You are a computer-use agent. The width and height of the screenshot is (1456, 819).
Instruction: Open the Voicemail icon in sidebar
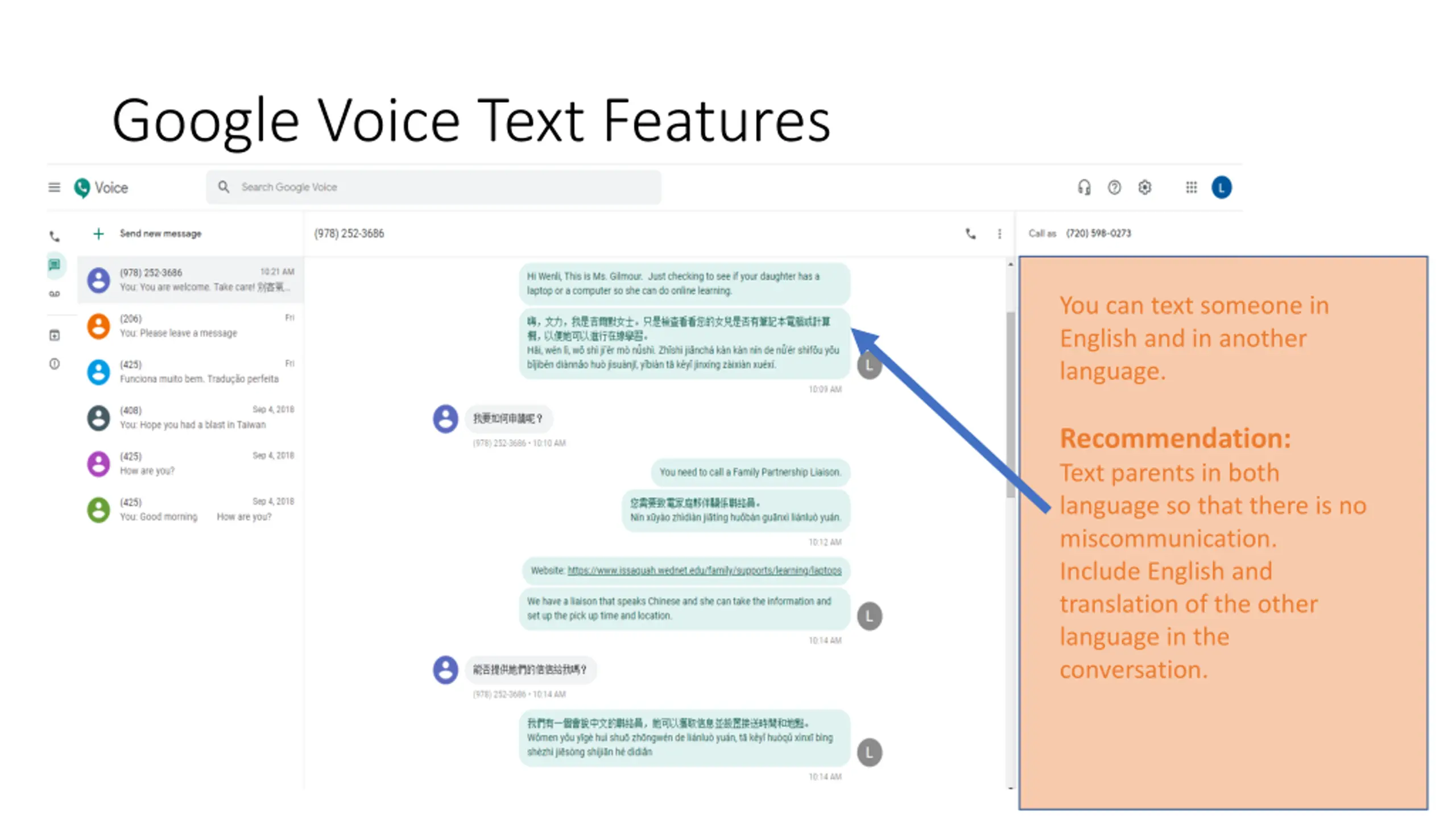click(55, 294)
